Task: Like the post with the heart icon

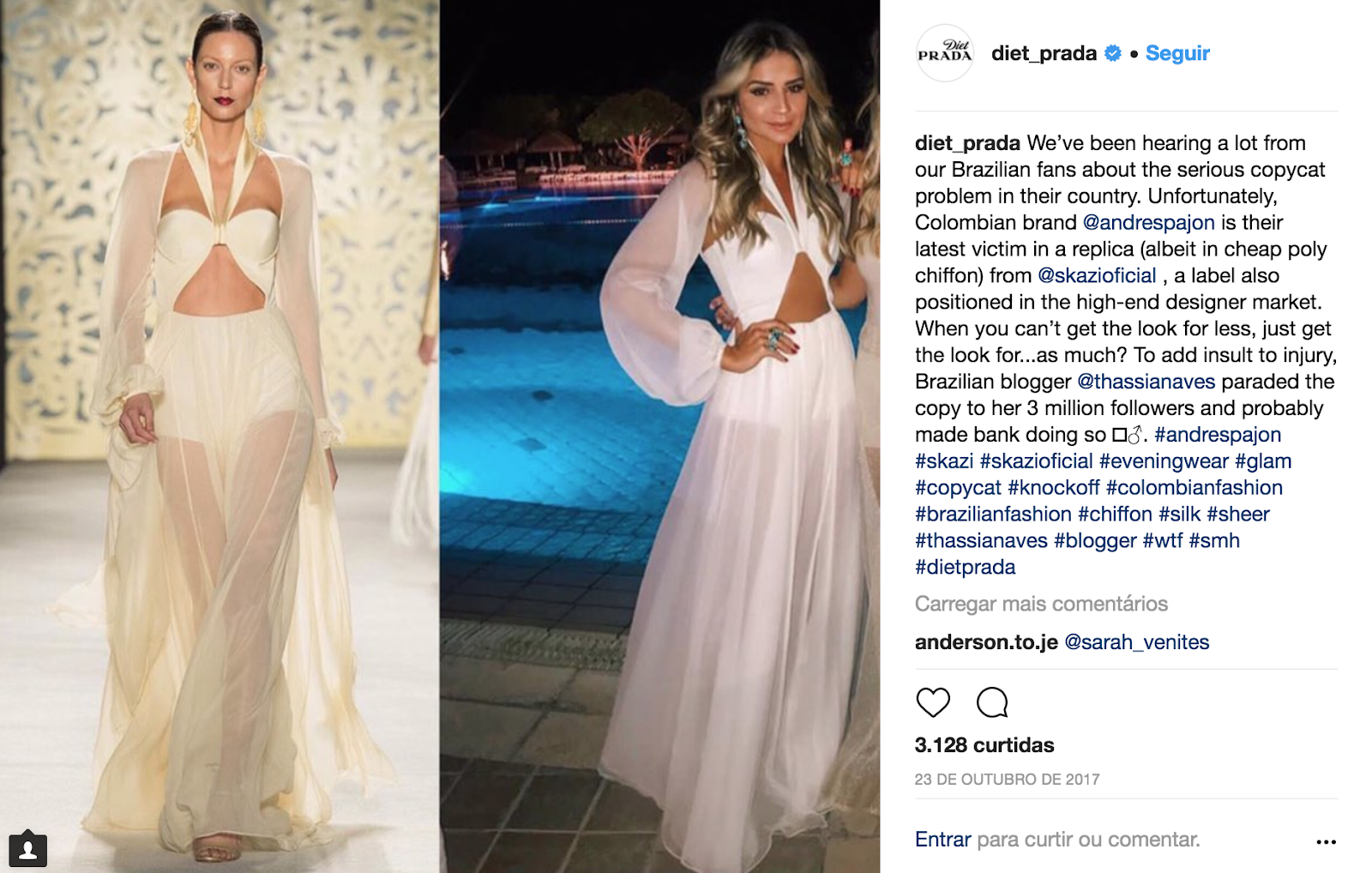Action: click(933, 702)
